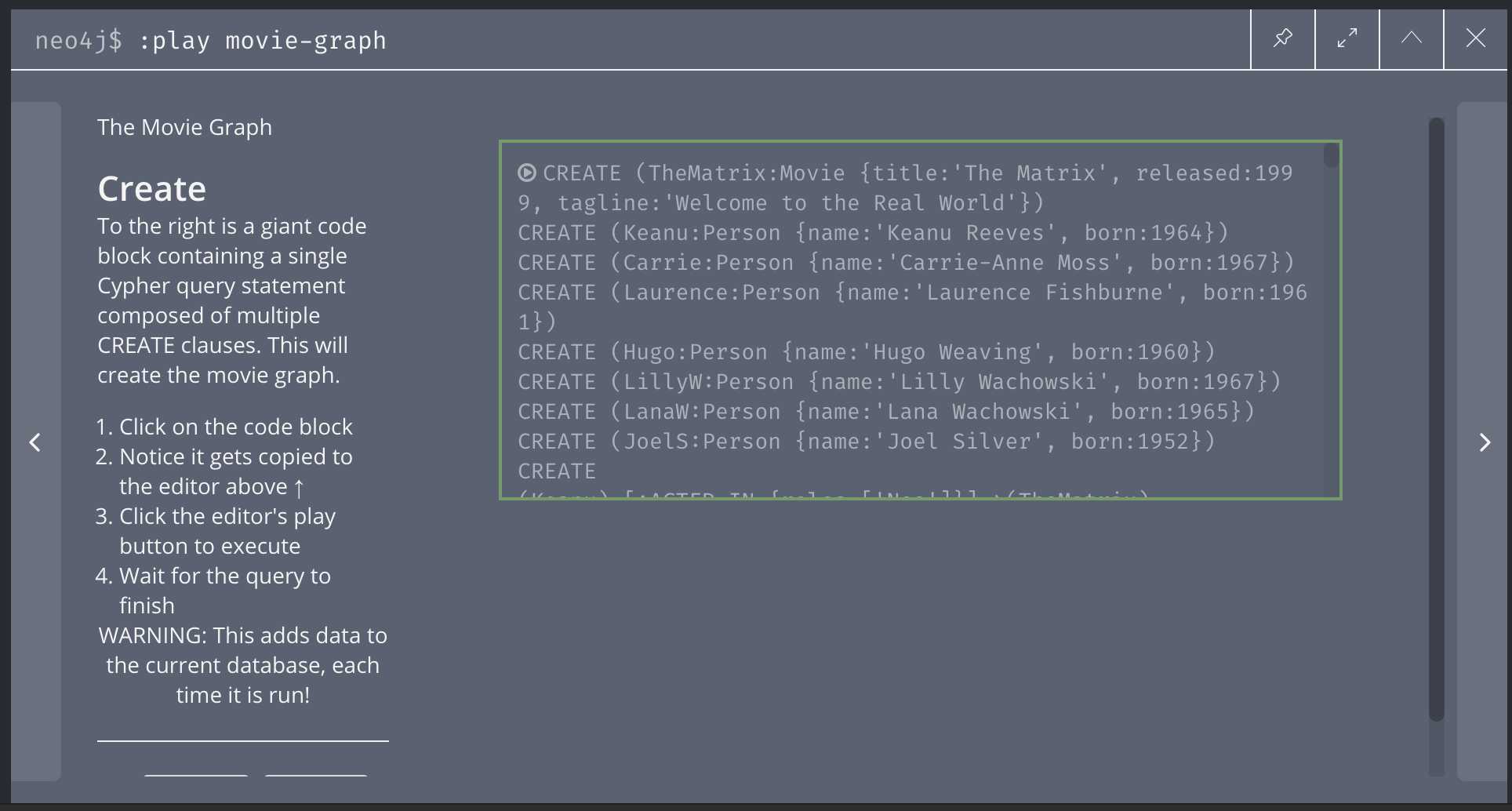
Task: Click the 'The Movie Graph' title
Action: click(x=184, y=127)
